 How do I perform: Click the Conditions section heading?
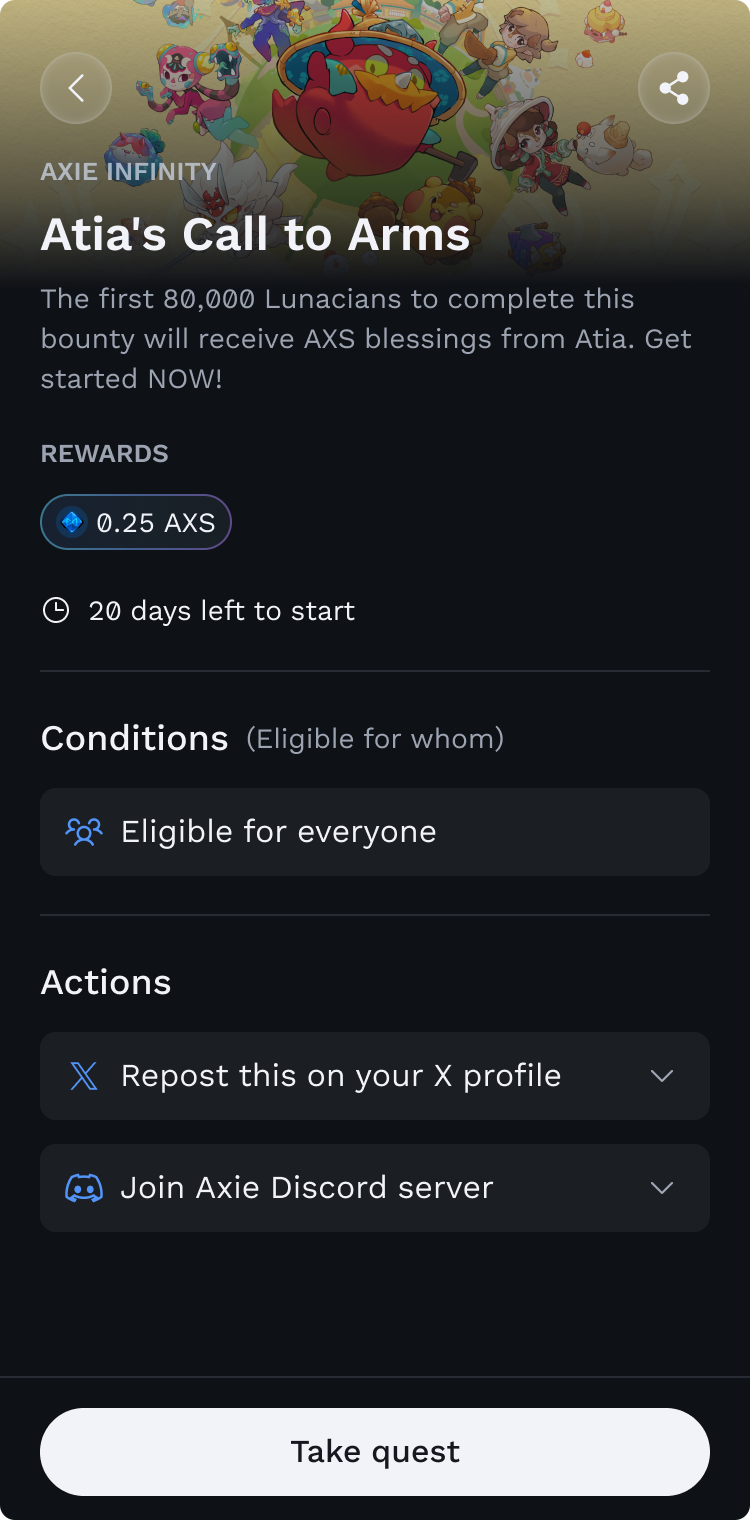135,738
